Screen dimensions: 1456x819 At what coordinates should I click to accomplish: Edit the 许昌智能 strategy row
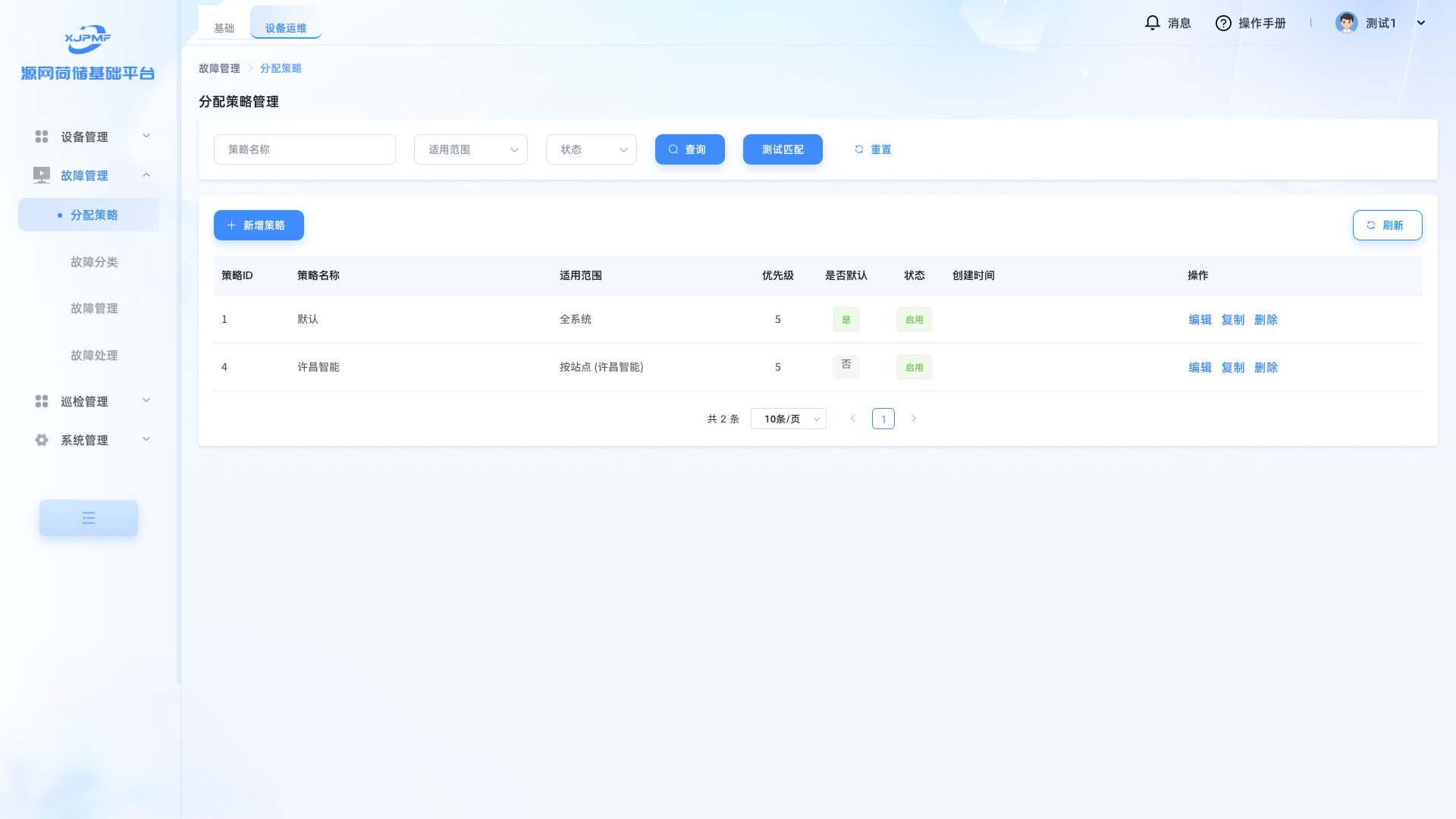(1200, 367)
